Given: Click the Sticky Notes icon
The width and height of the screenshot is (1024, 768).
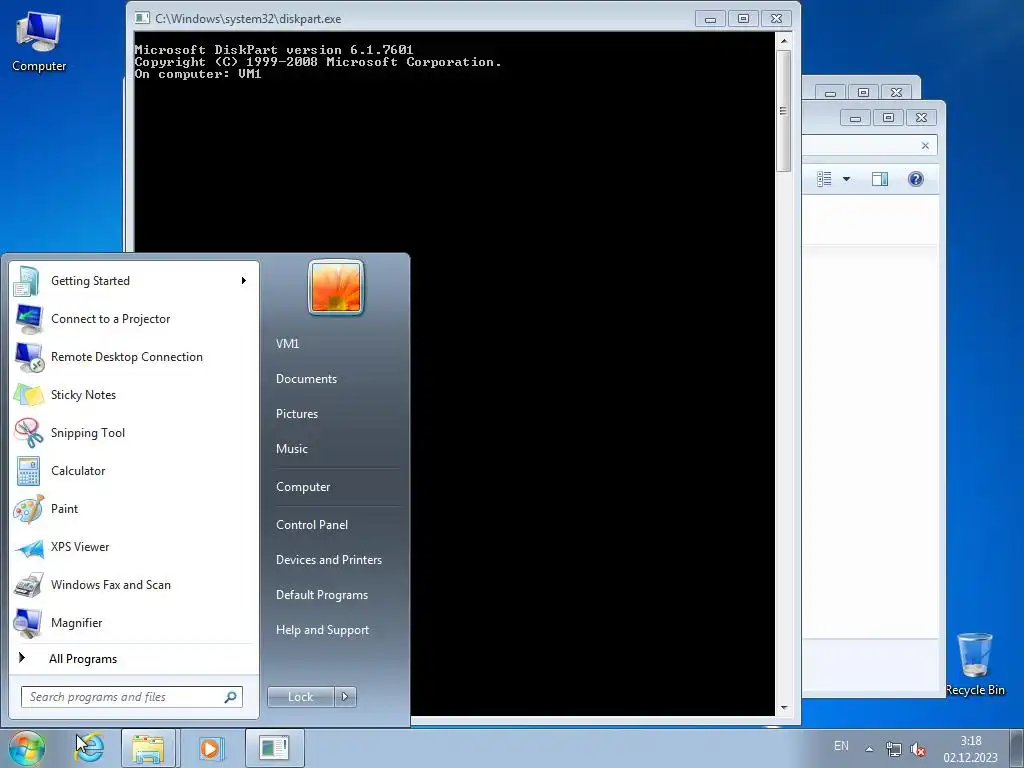Looking at the screenshot, I should click(28, 394).
